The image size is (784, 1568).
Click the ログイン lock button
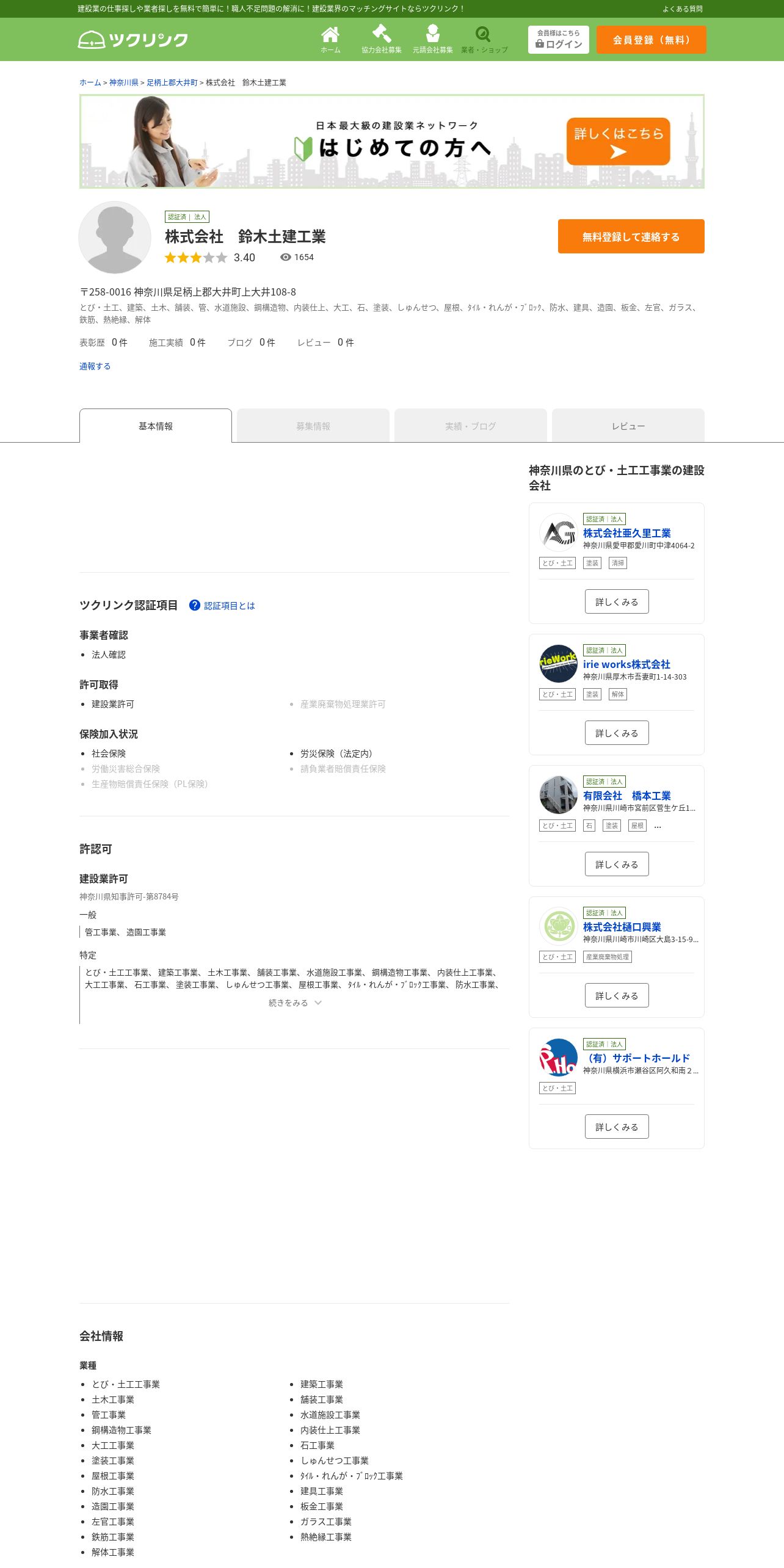(559, 40)
